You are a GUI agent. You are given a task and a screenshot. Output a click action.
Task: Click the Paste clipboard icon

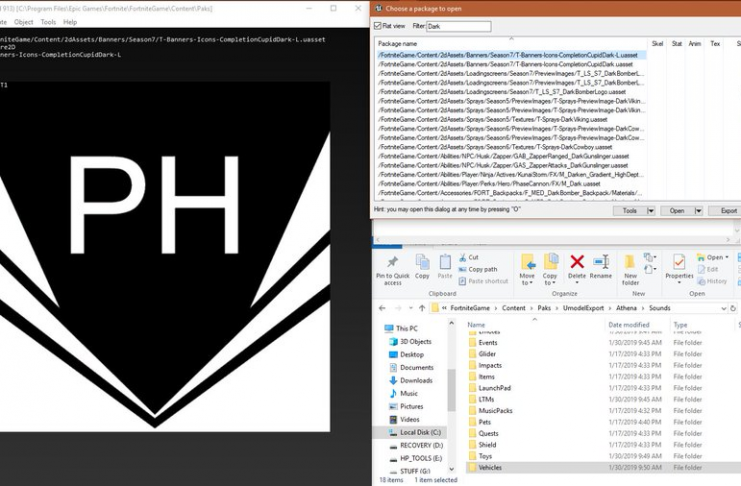click(x=445, y=262)
